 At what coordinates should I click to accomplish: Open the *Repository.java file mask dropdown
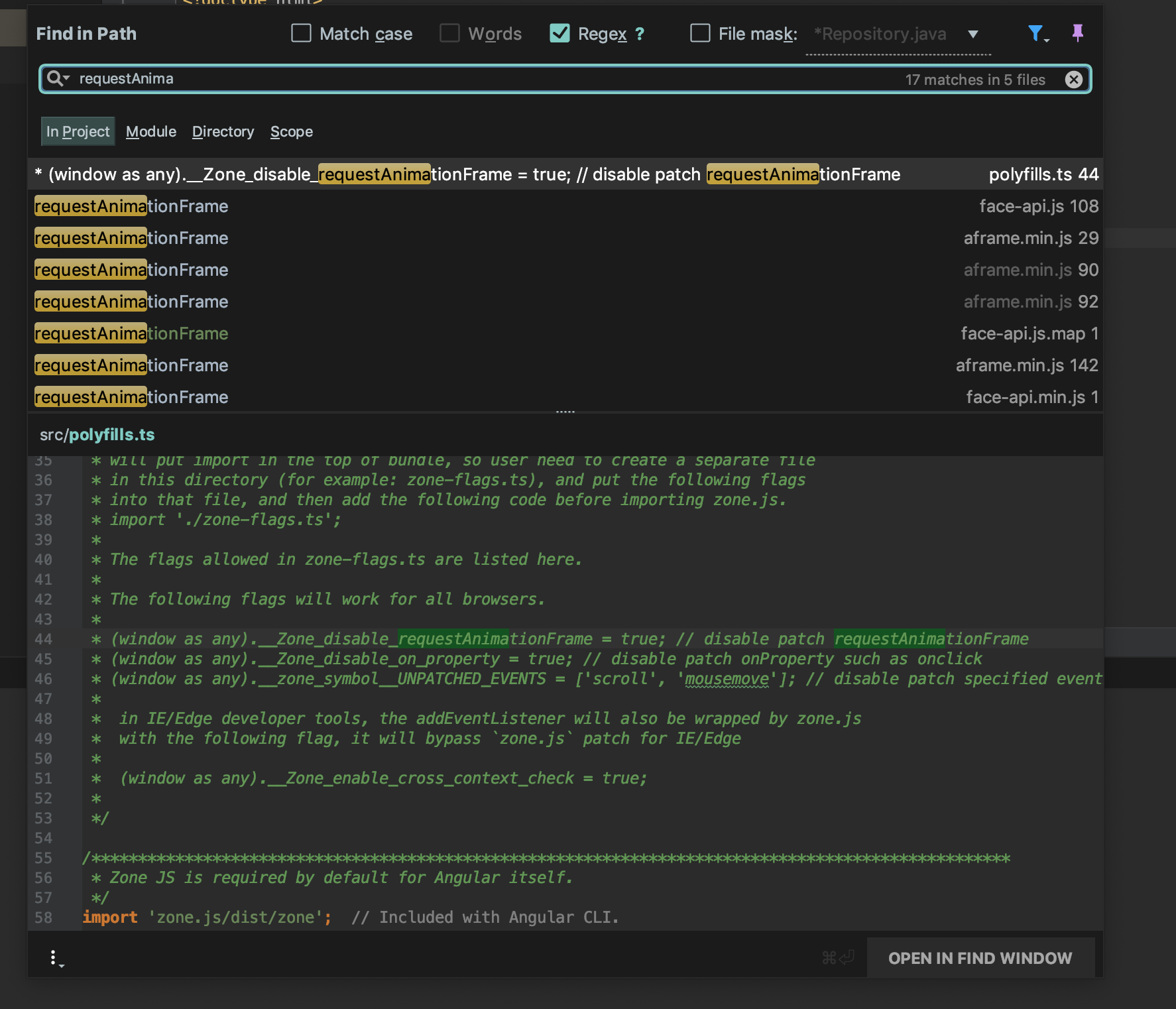[971, 34]
